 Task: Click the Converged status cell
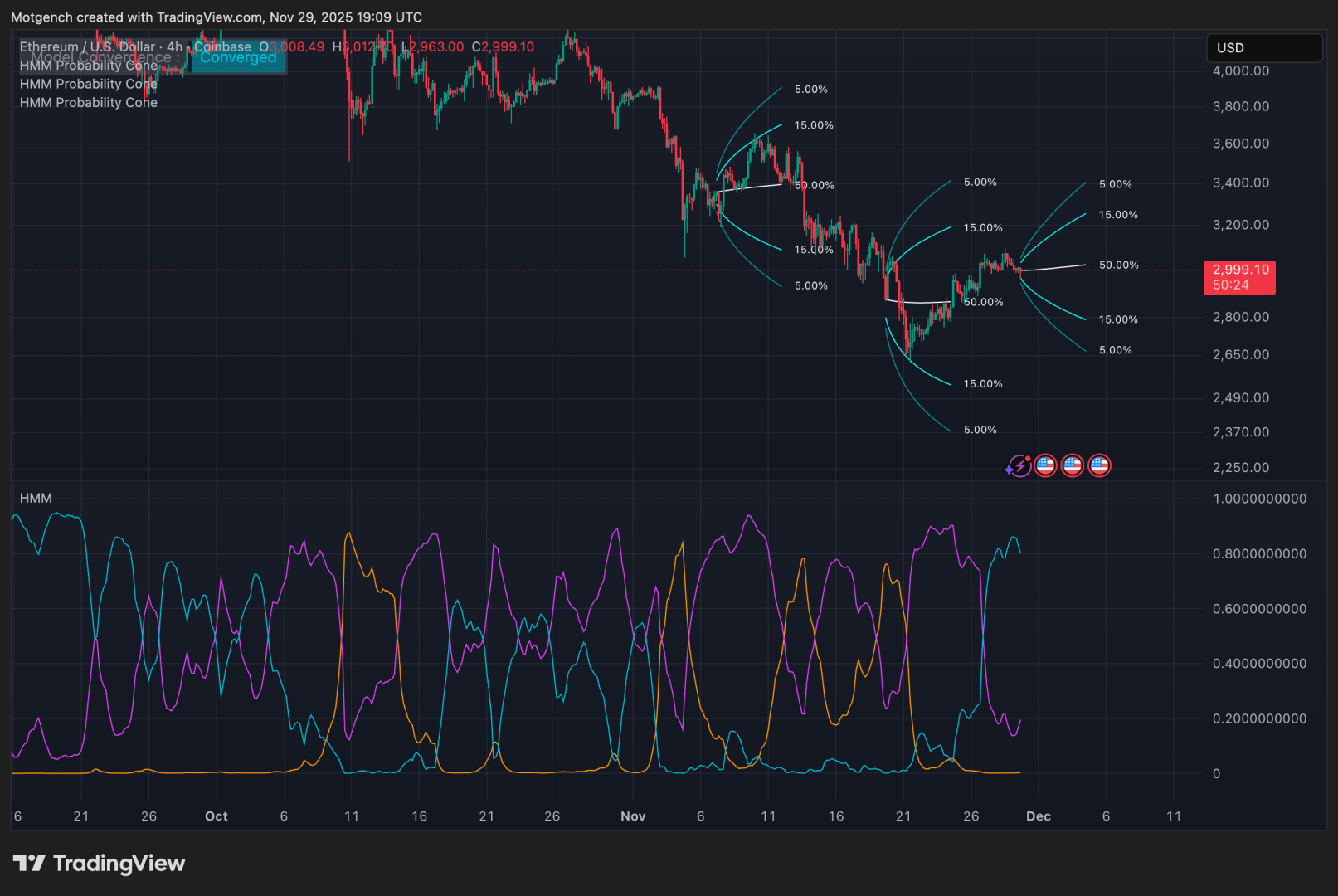238,58
